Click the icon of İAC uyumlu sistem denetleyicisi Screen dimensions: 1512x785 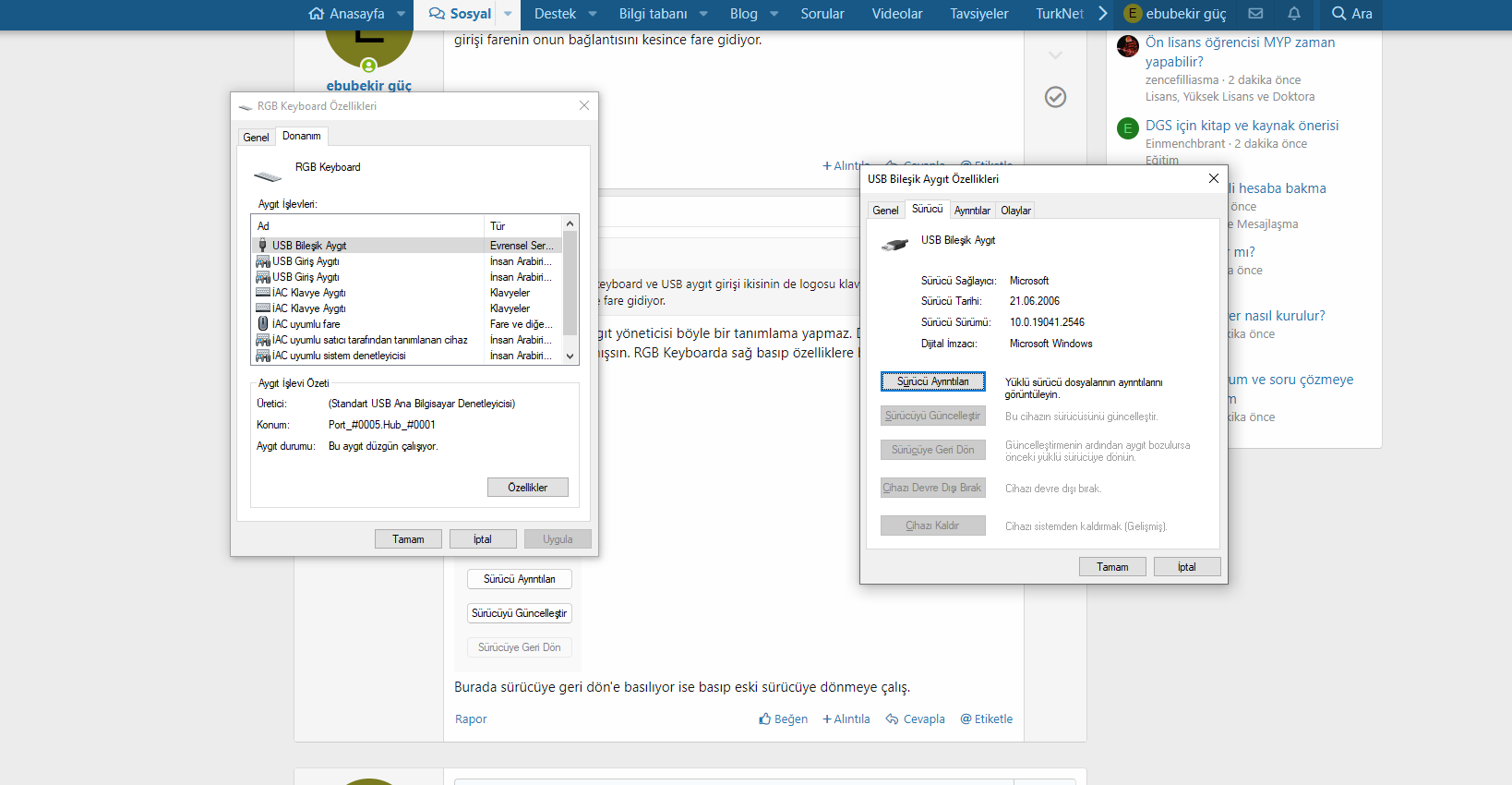(x=263, y=356)
